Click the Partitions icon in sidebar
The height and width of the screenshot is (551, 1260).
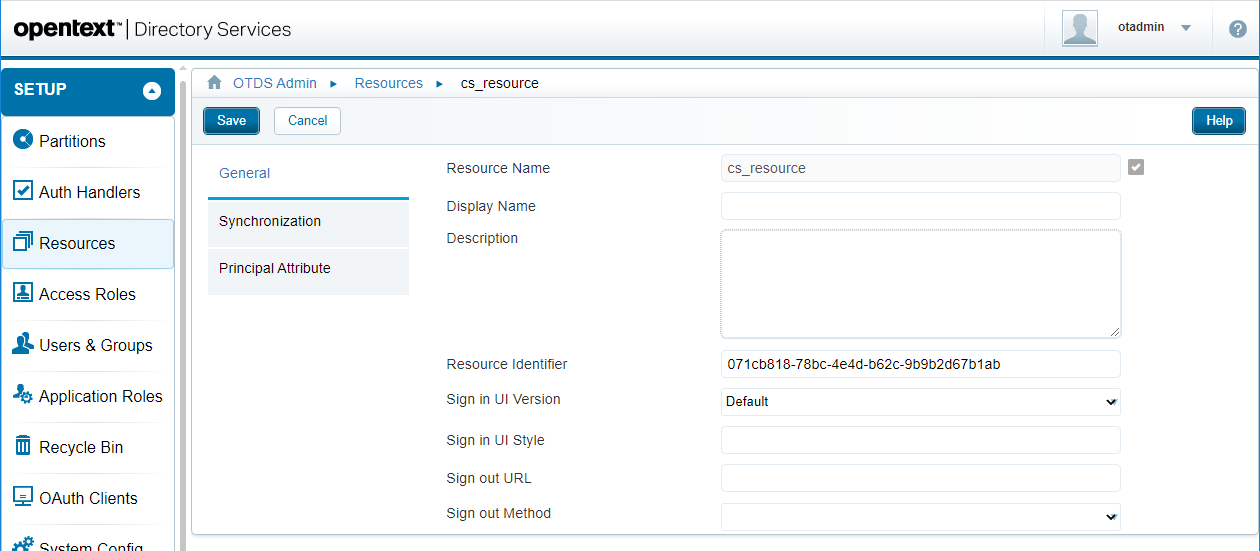[x=23, y=140]
